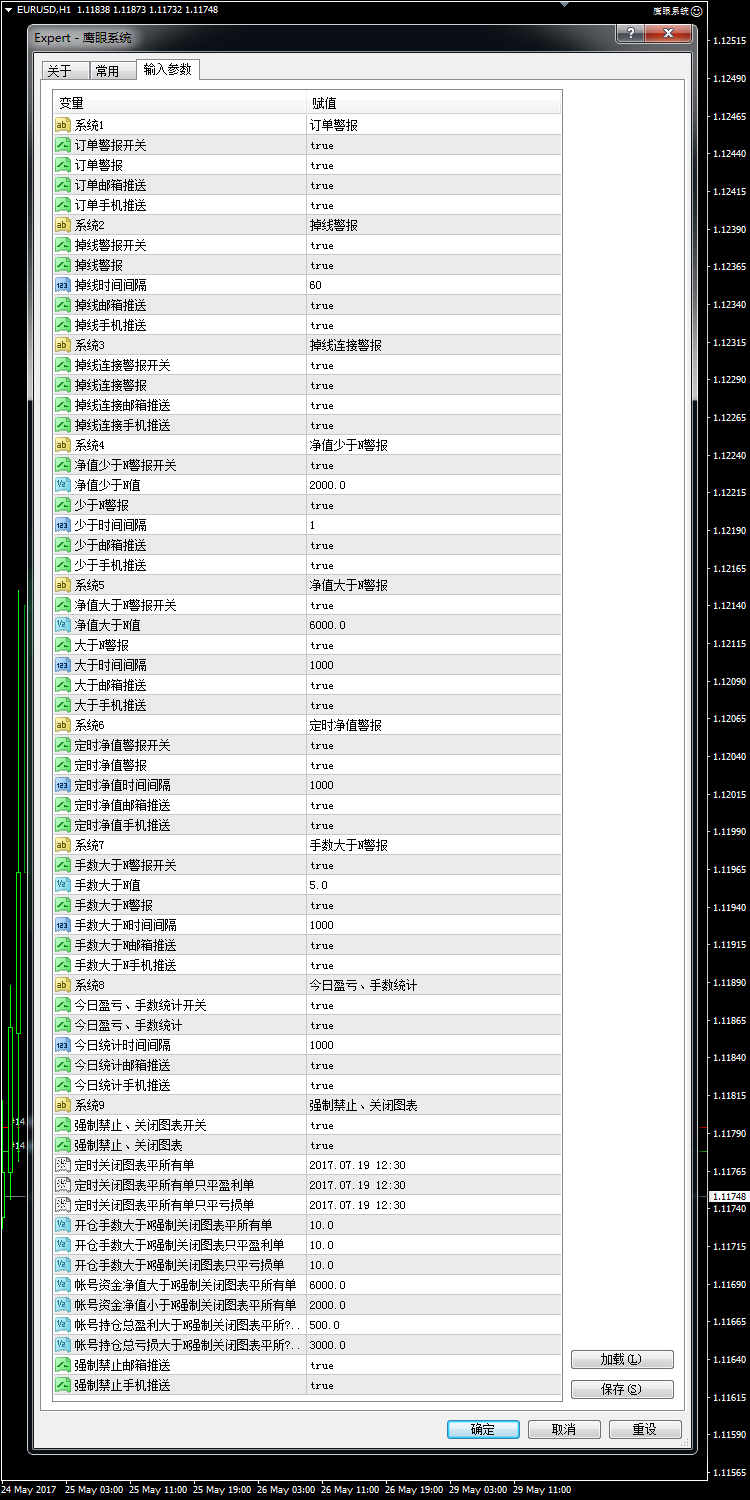Click the integer icon beside 今日统计时间间隔

click(62, 1045)
